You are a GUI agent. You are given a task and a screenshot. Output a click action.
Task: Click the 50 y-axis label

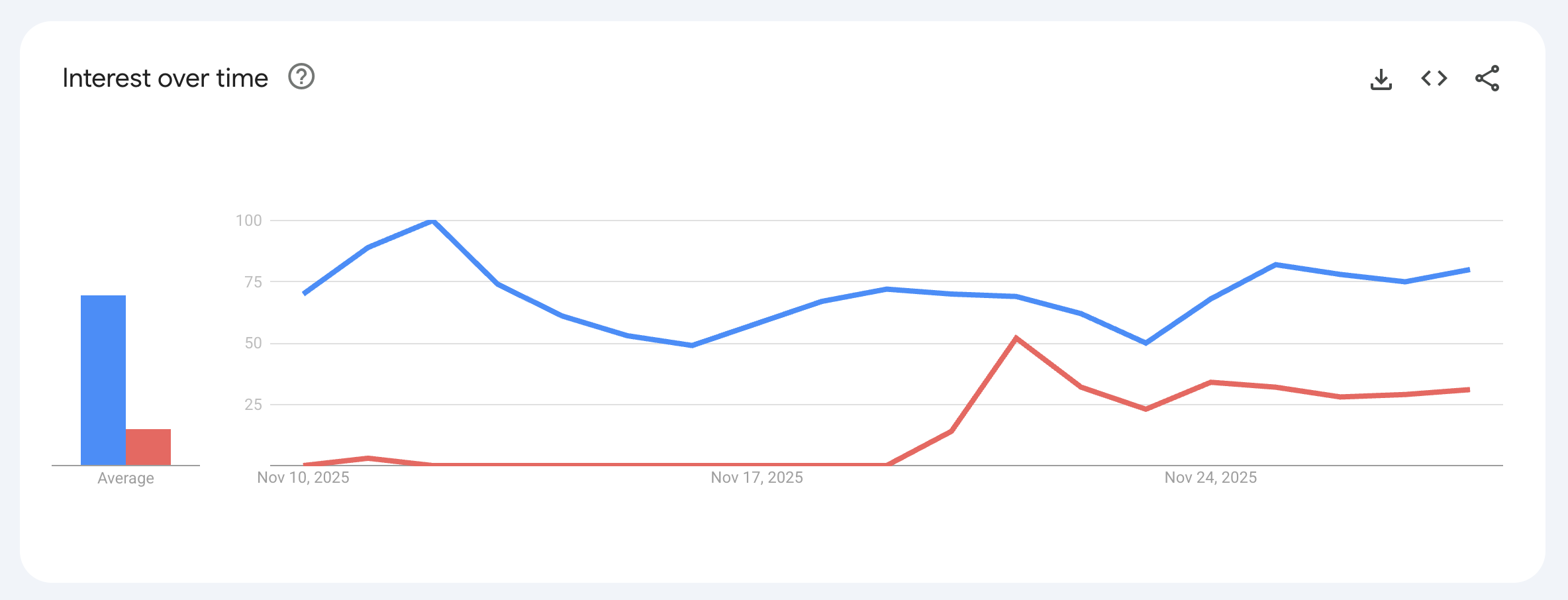click(253, 343)
